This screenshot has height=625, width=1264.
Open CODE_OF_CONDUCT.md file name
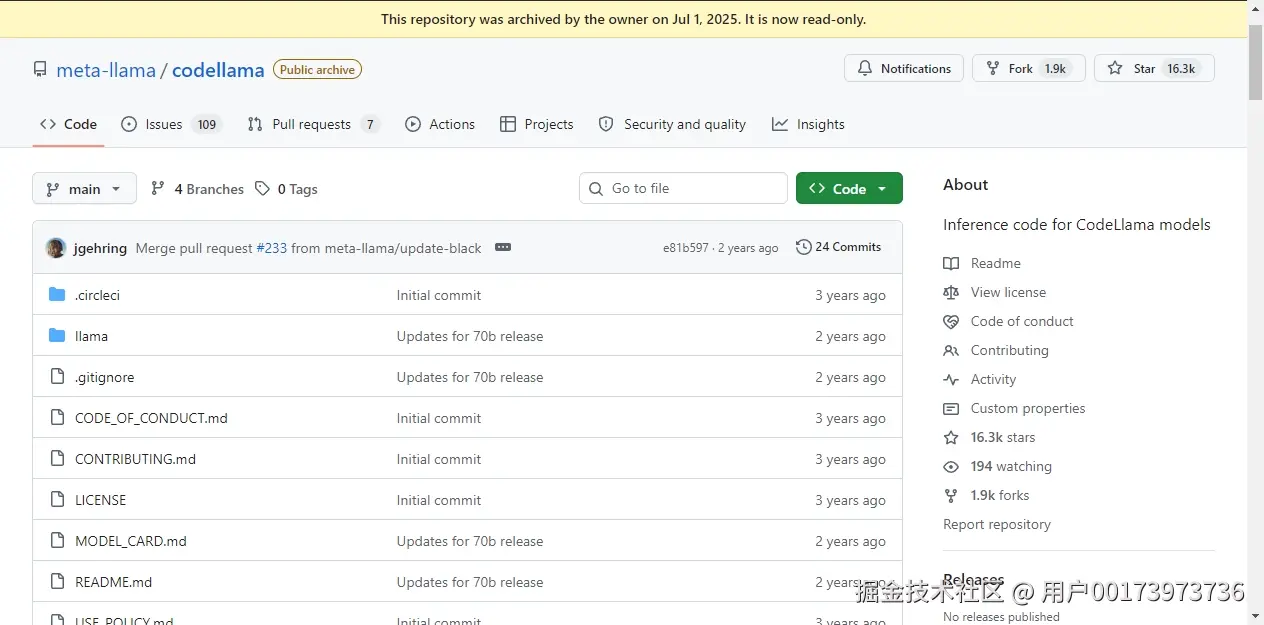pyautogui.click(x=151, y=418)
